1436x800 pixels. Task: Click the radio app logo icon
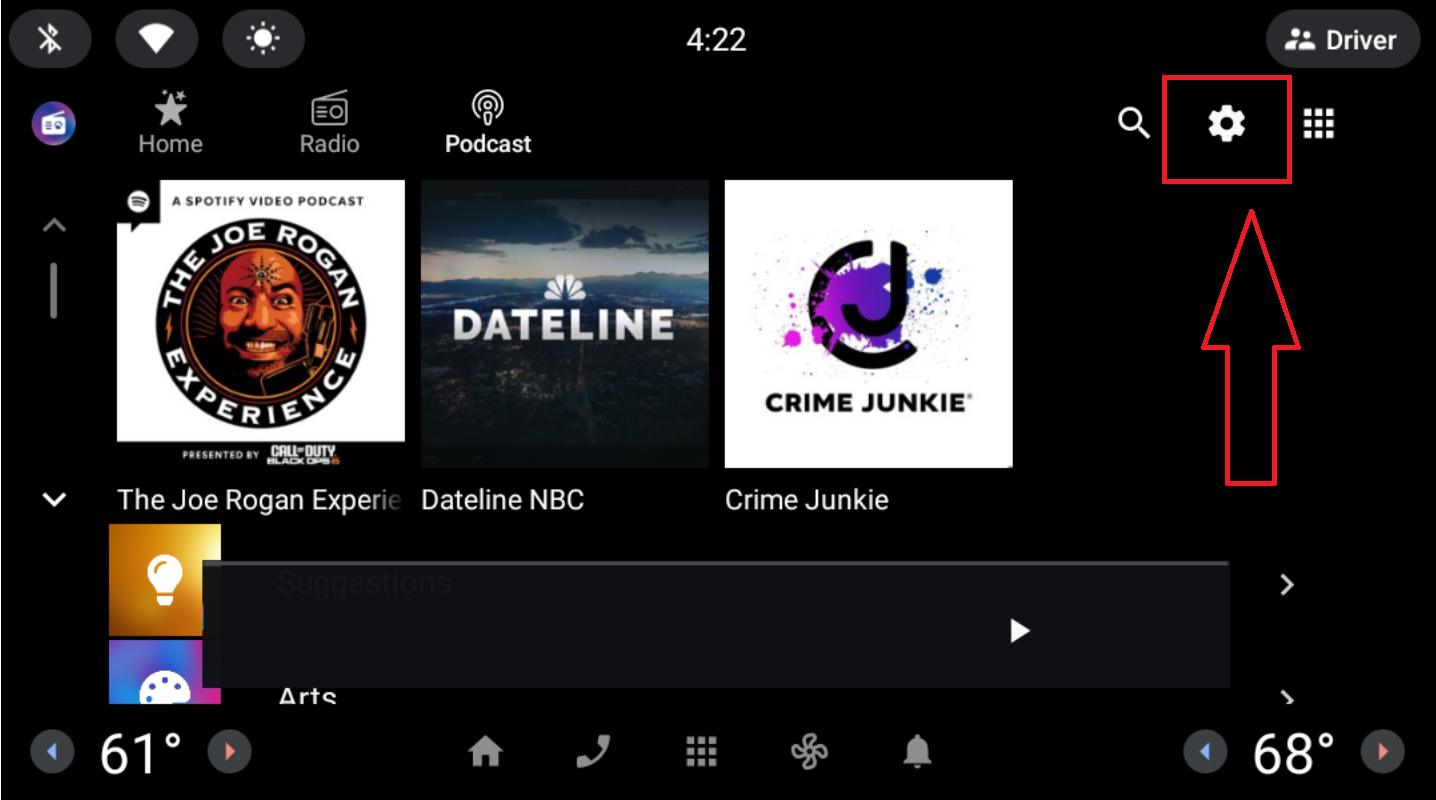click(x=53, y=125)
